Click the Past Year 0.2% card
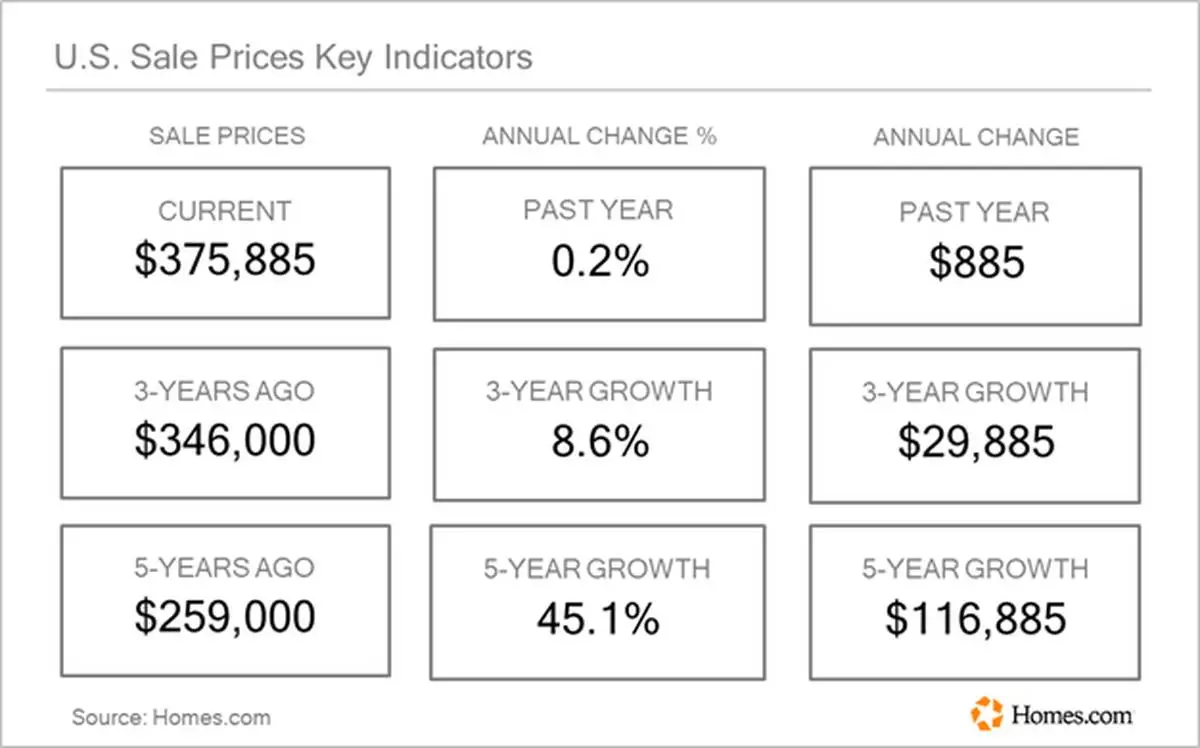 (x=599, y=243)
